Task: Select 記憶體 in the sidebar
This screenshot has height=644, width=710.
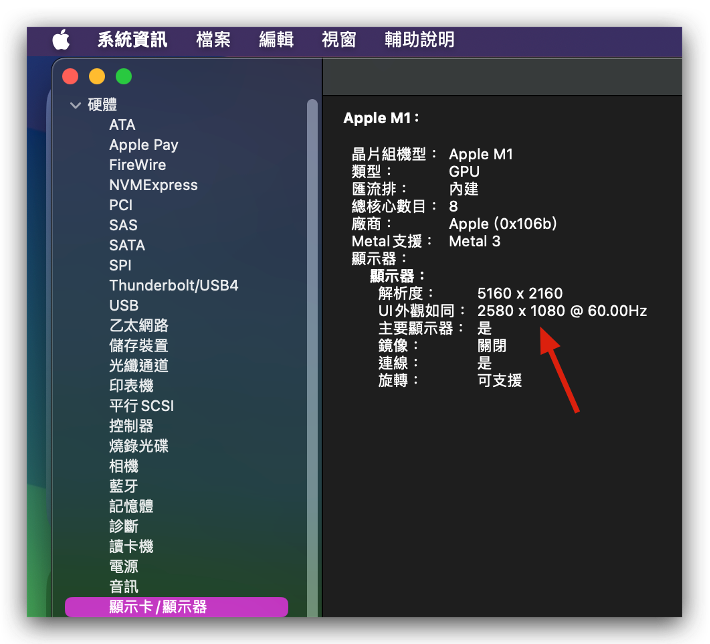Action: click(131, 506)
